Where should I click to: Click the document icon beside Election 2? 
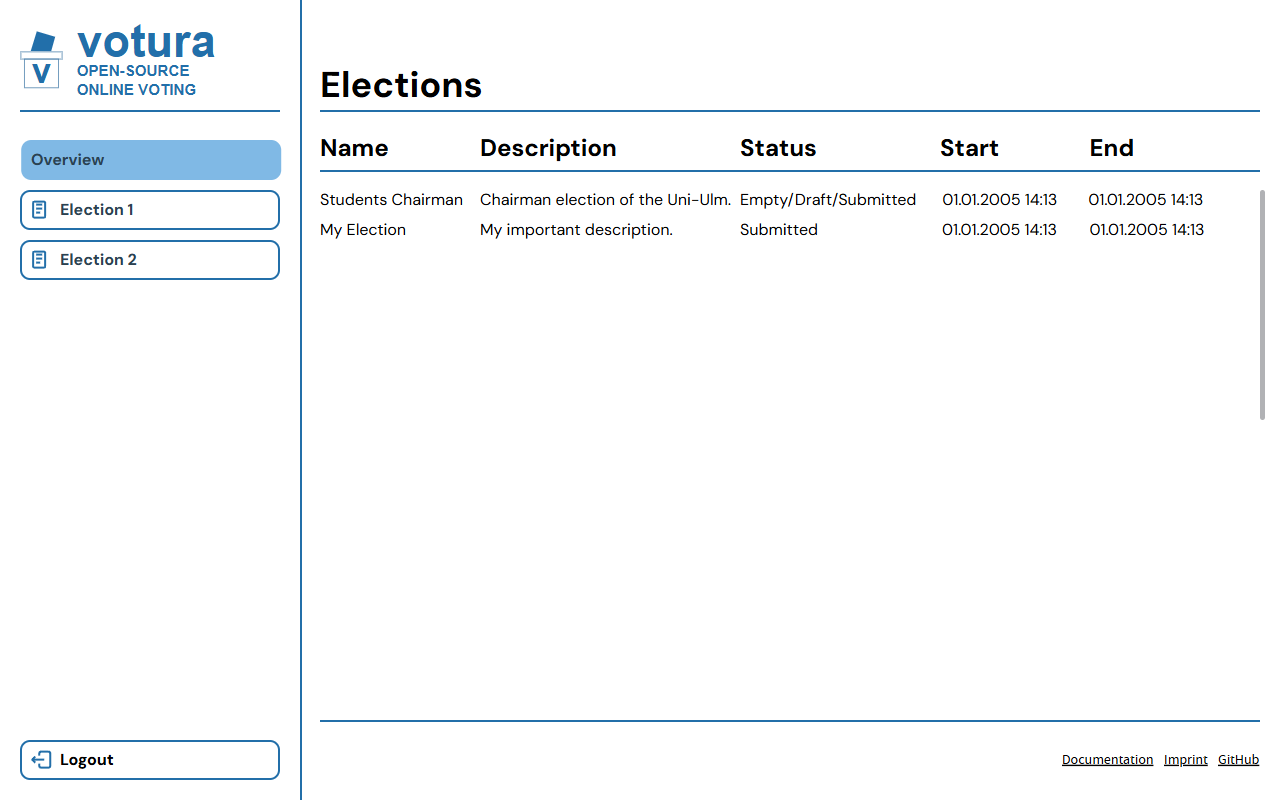(39, 260)
